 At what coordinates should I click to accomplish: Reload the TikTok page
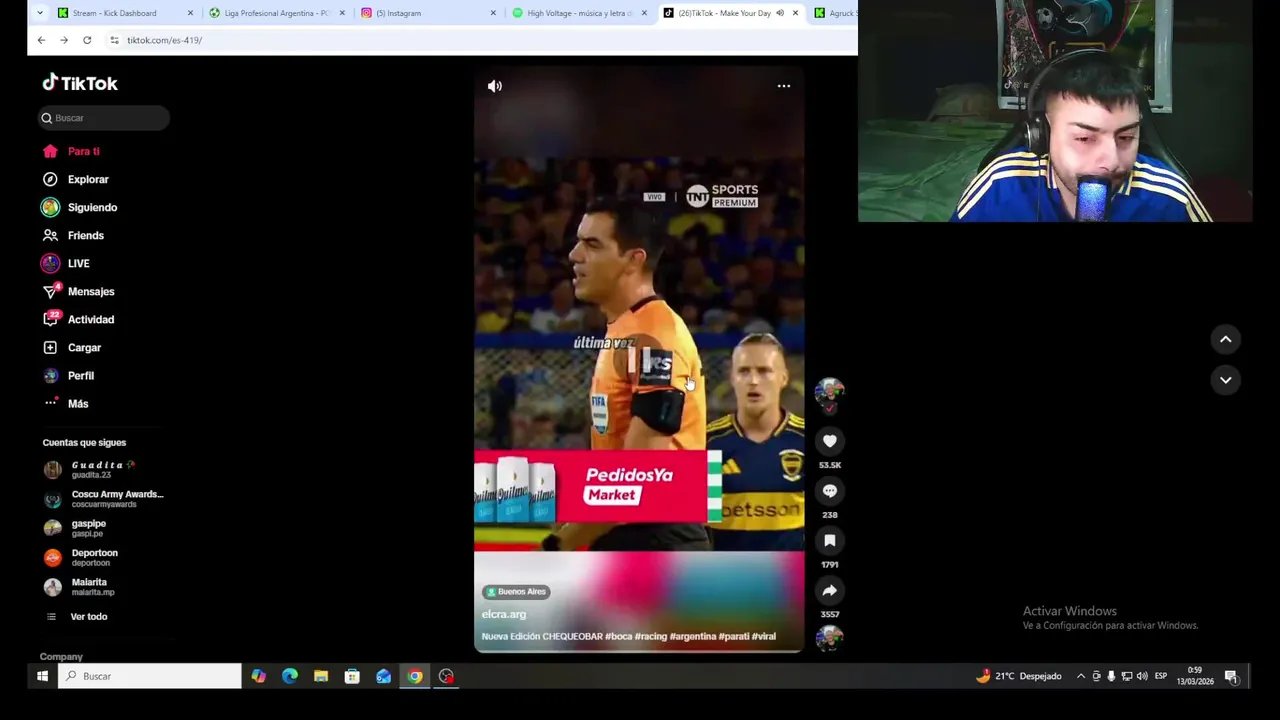pos(87,40)
